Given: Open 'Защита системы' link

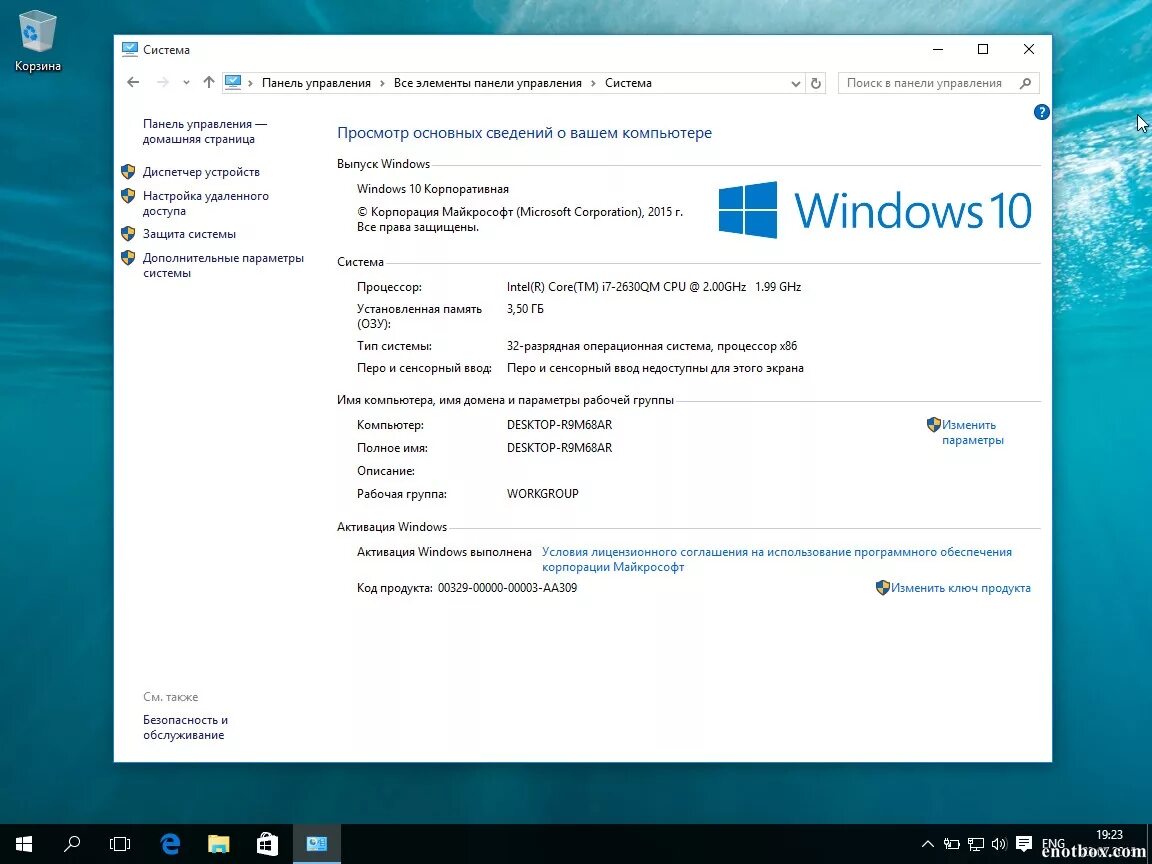Looking at the screenshot, I should 190,234.
